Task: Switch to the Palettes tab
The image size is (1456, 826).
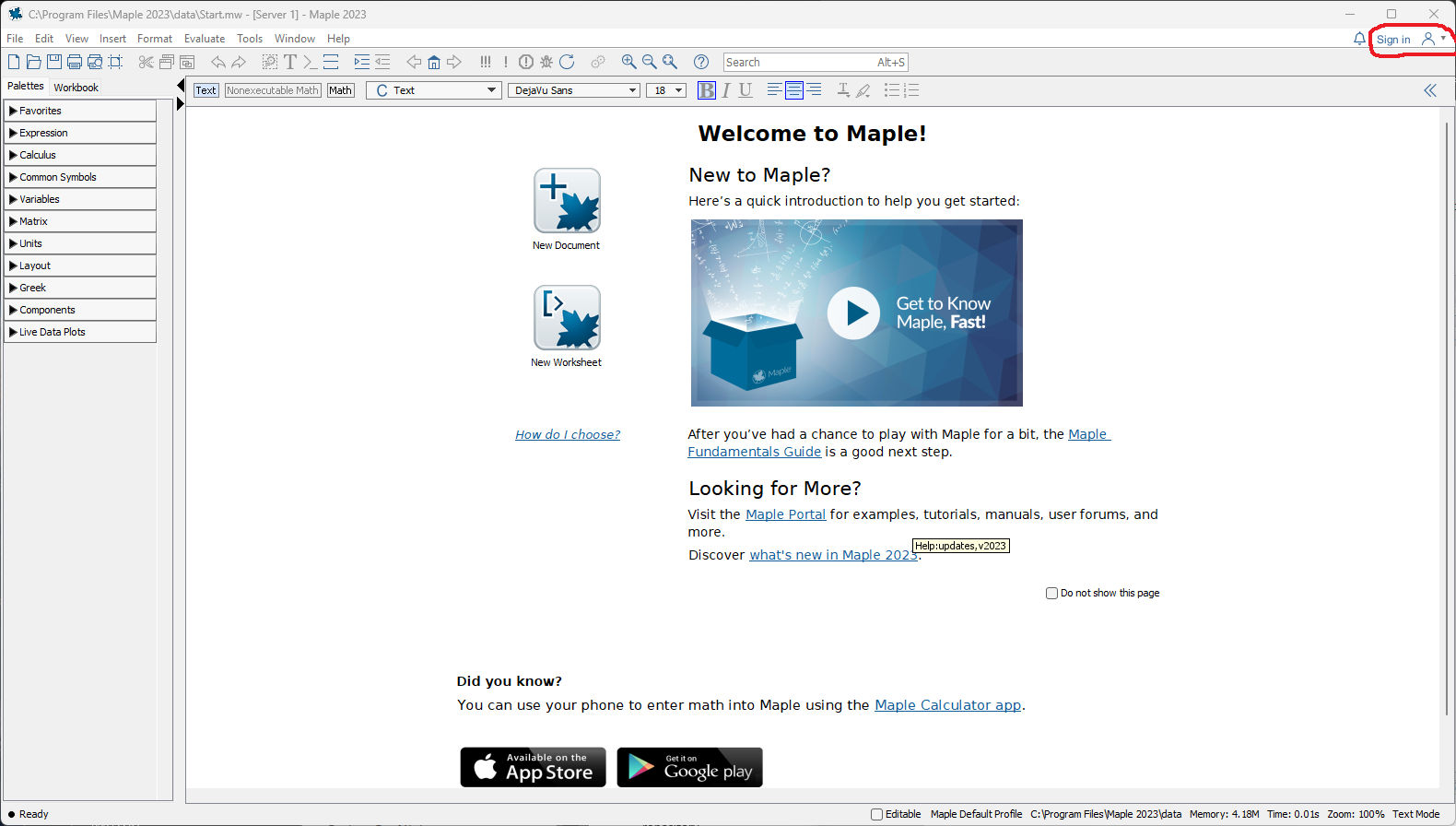Action: click(26, 86)
